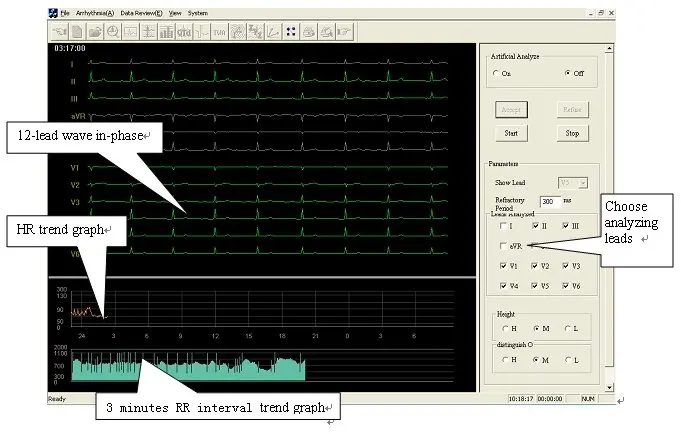Click the toolbar icon just left of the bar chart
This screenshot has width=681, height=434.
[x=149, y=32]
